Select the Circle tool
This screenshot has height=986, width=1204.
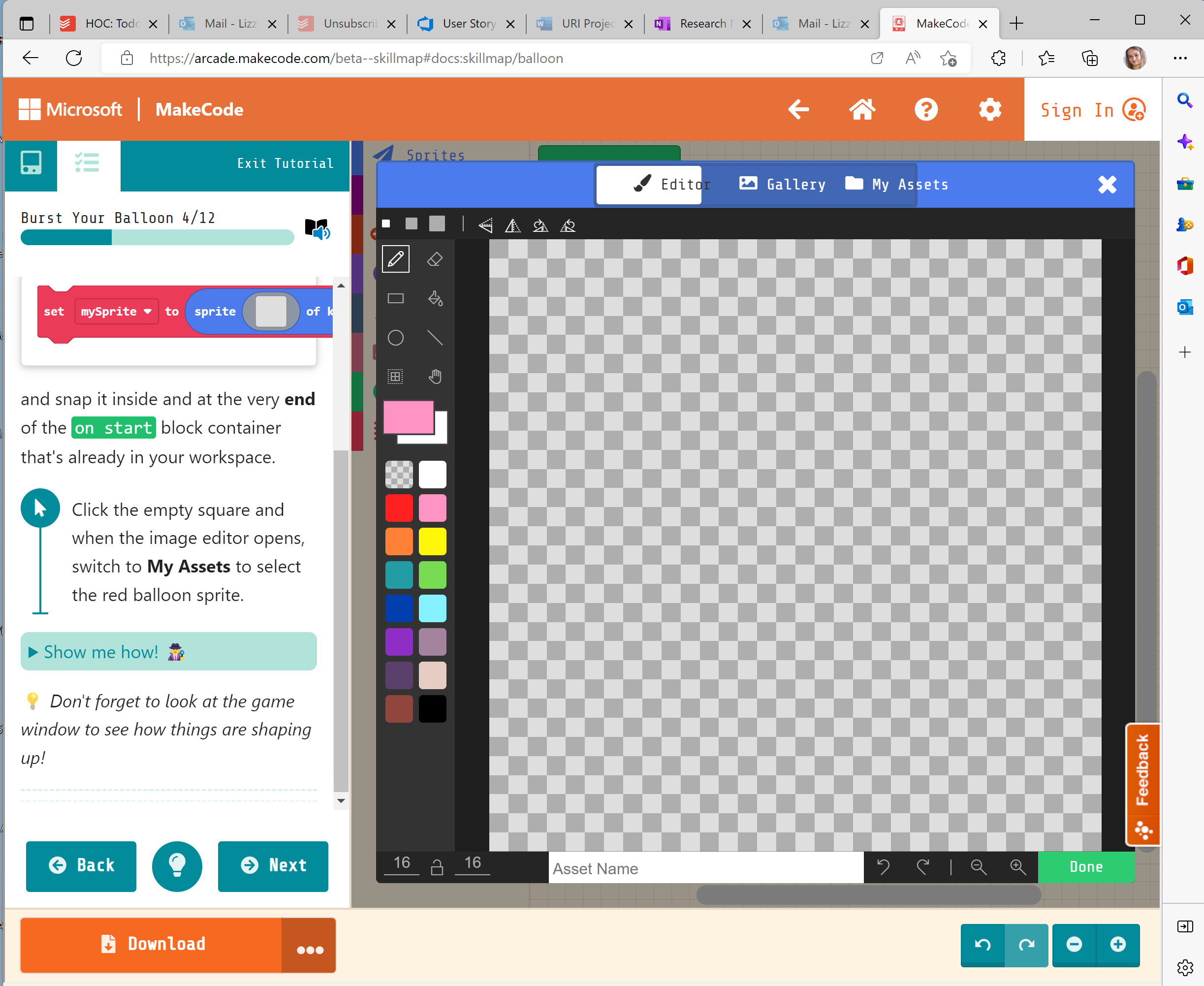395,337
